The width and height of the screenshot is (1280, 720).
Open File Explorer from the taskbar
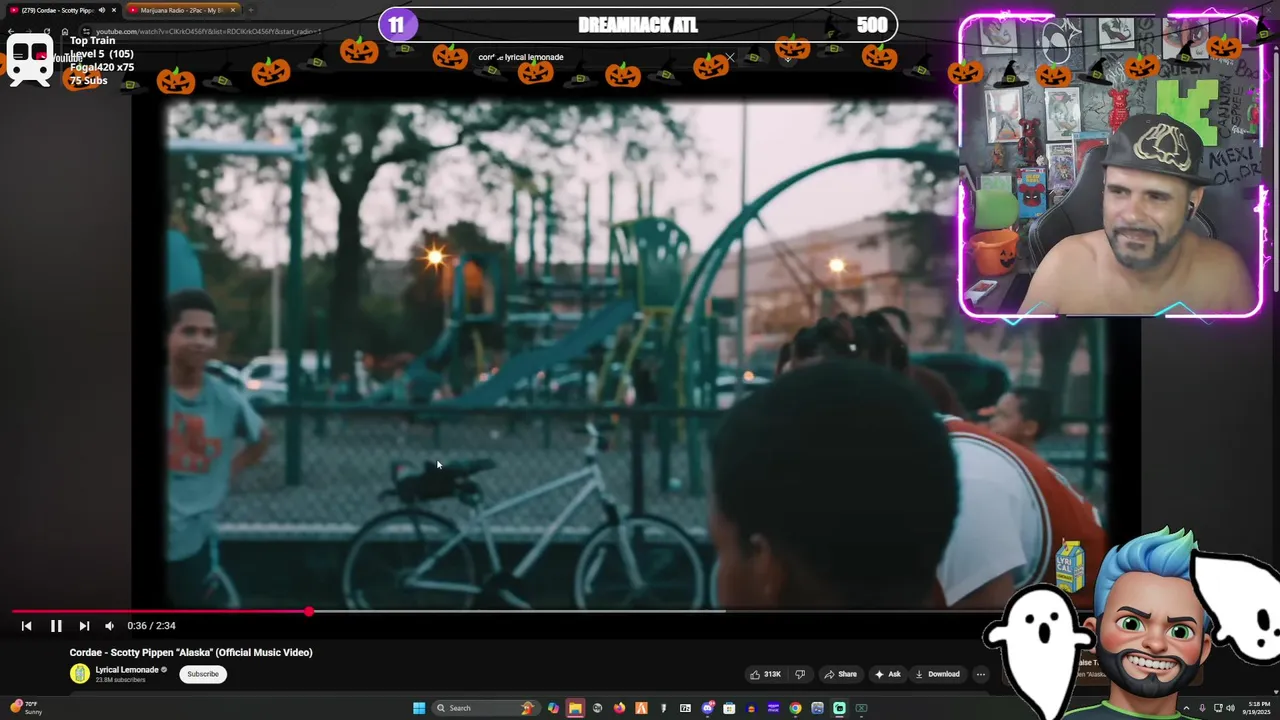point(575,708)
